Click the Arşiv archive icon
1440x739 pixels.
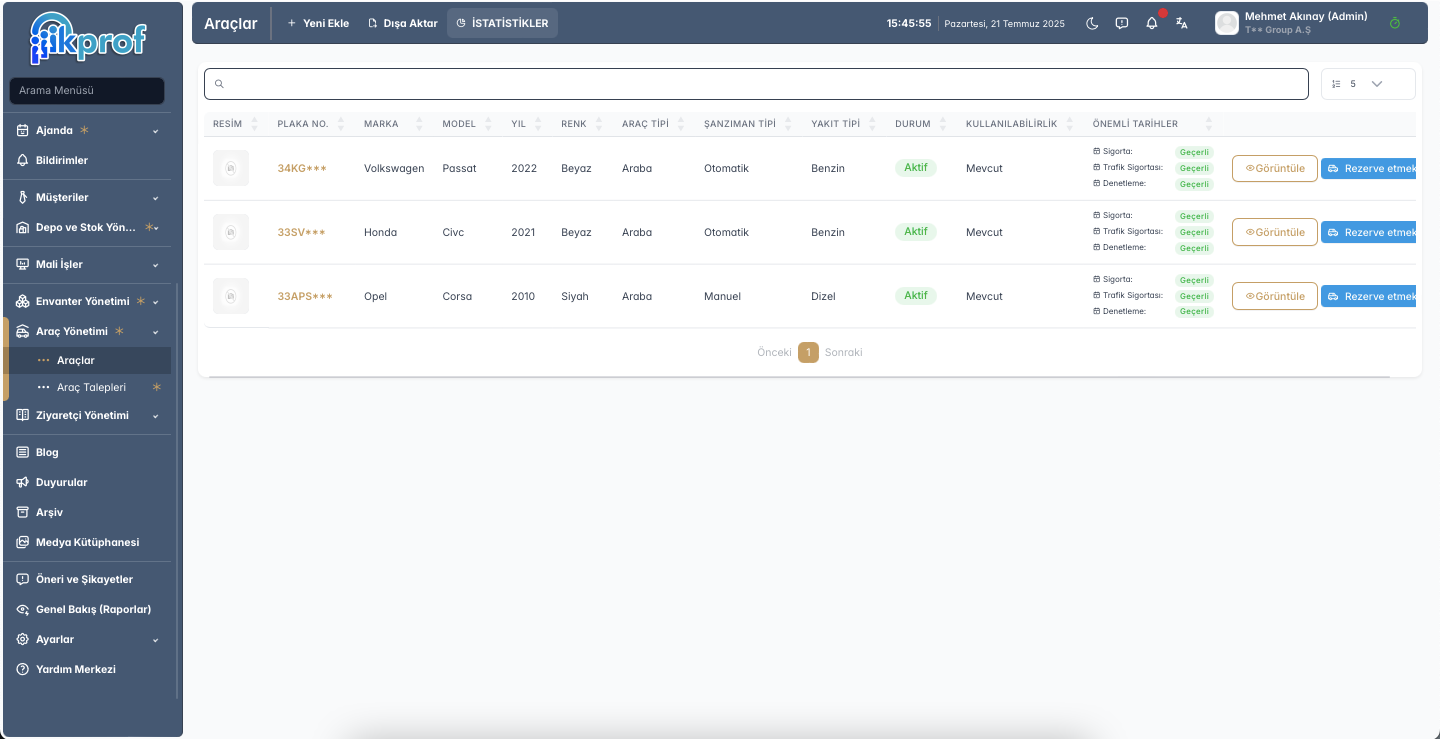[x=23, y=512]
